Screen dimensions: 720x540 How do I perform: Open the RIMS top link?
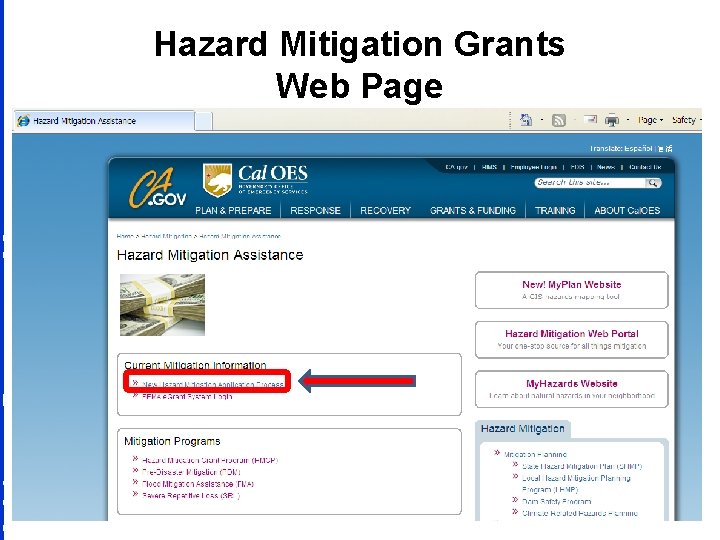pos(489,167)
